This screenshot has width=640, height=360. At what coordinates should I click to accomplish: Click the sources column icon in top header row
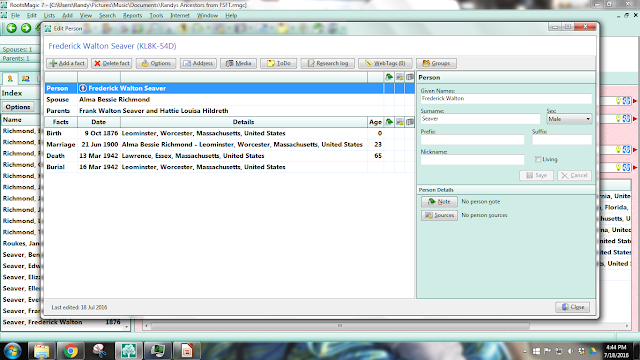point(400,77)
